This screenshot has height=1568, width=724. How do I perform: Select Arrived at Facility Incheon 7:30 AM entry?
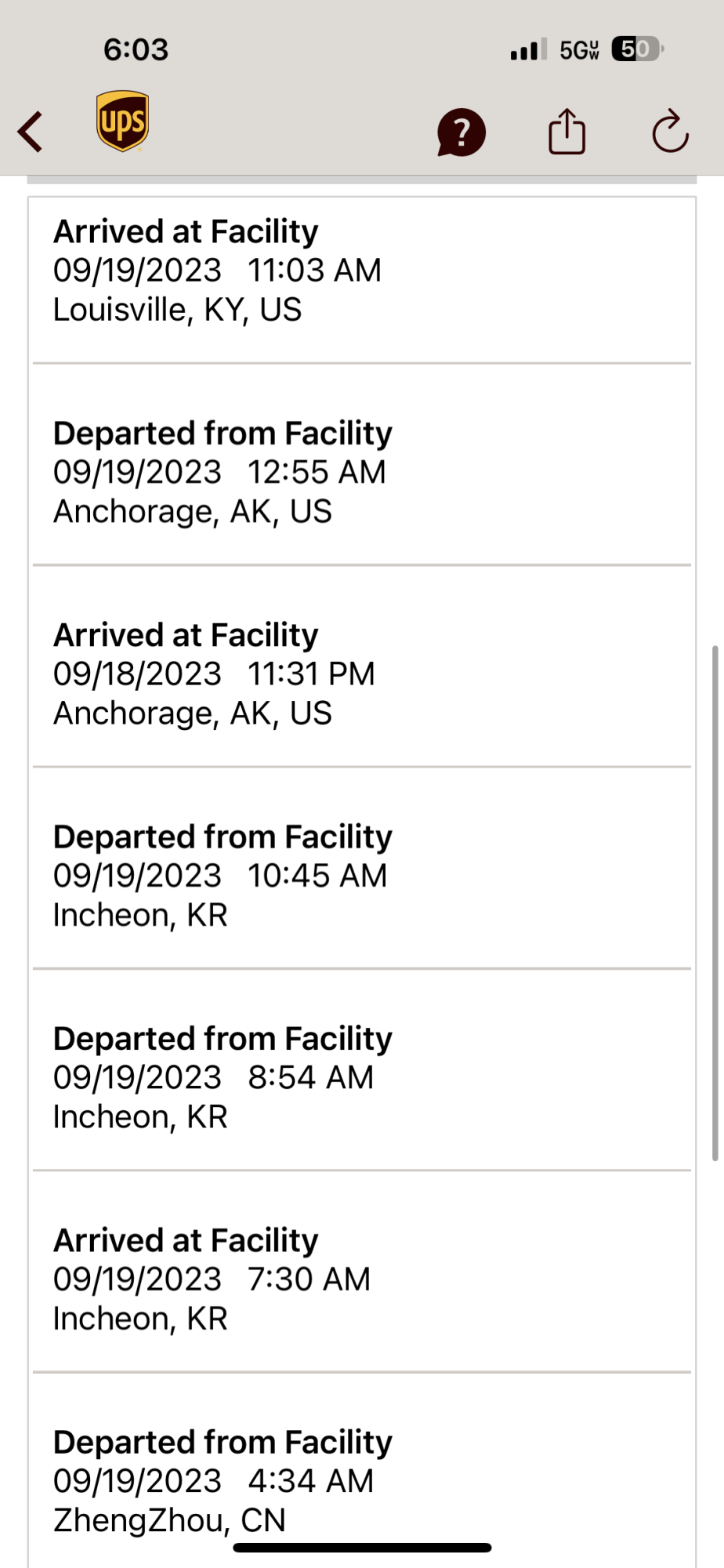361,1279
